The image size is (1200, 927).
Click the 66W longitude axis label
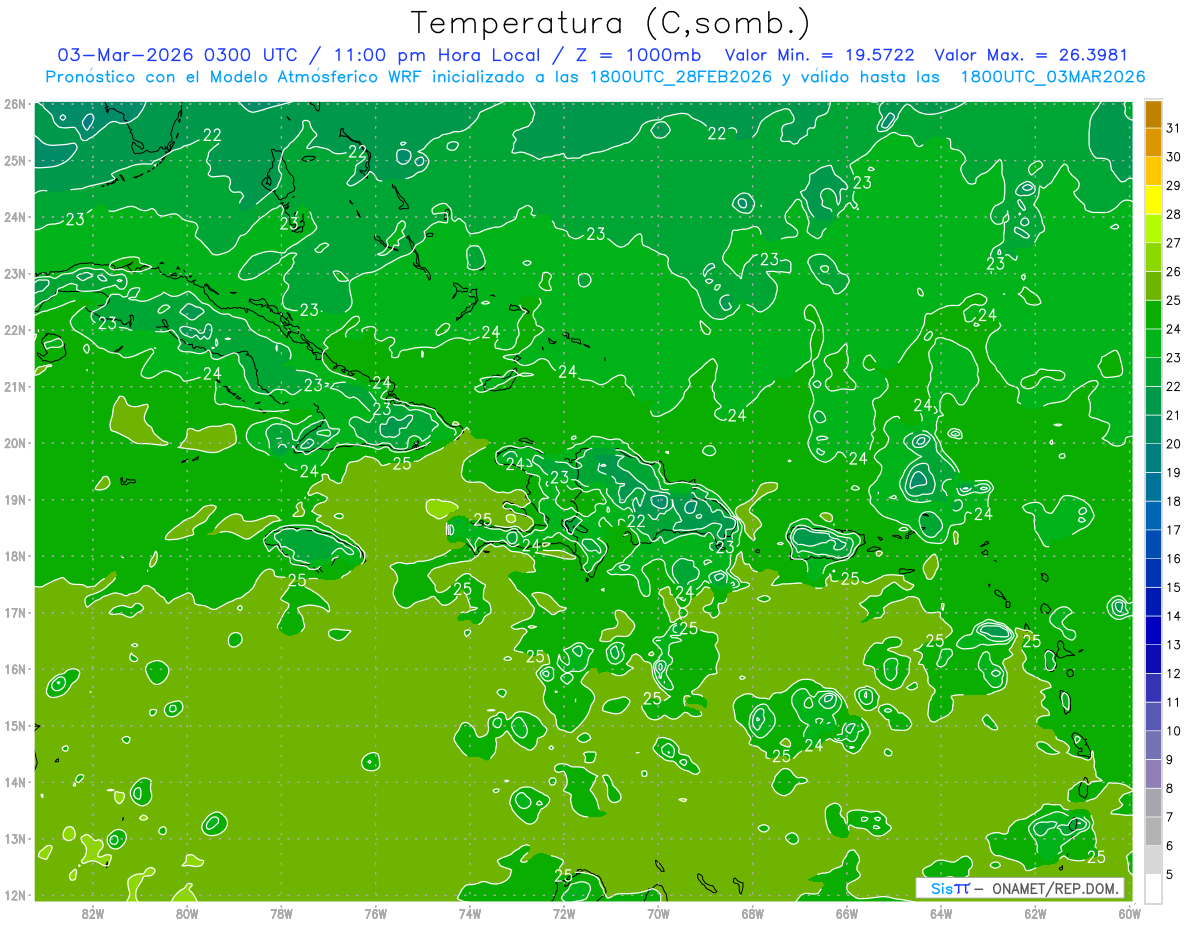click(846, 913)
